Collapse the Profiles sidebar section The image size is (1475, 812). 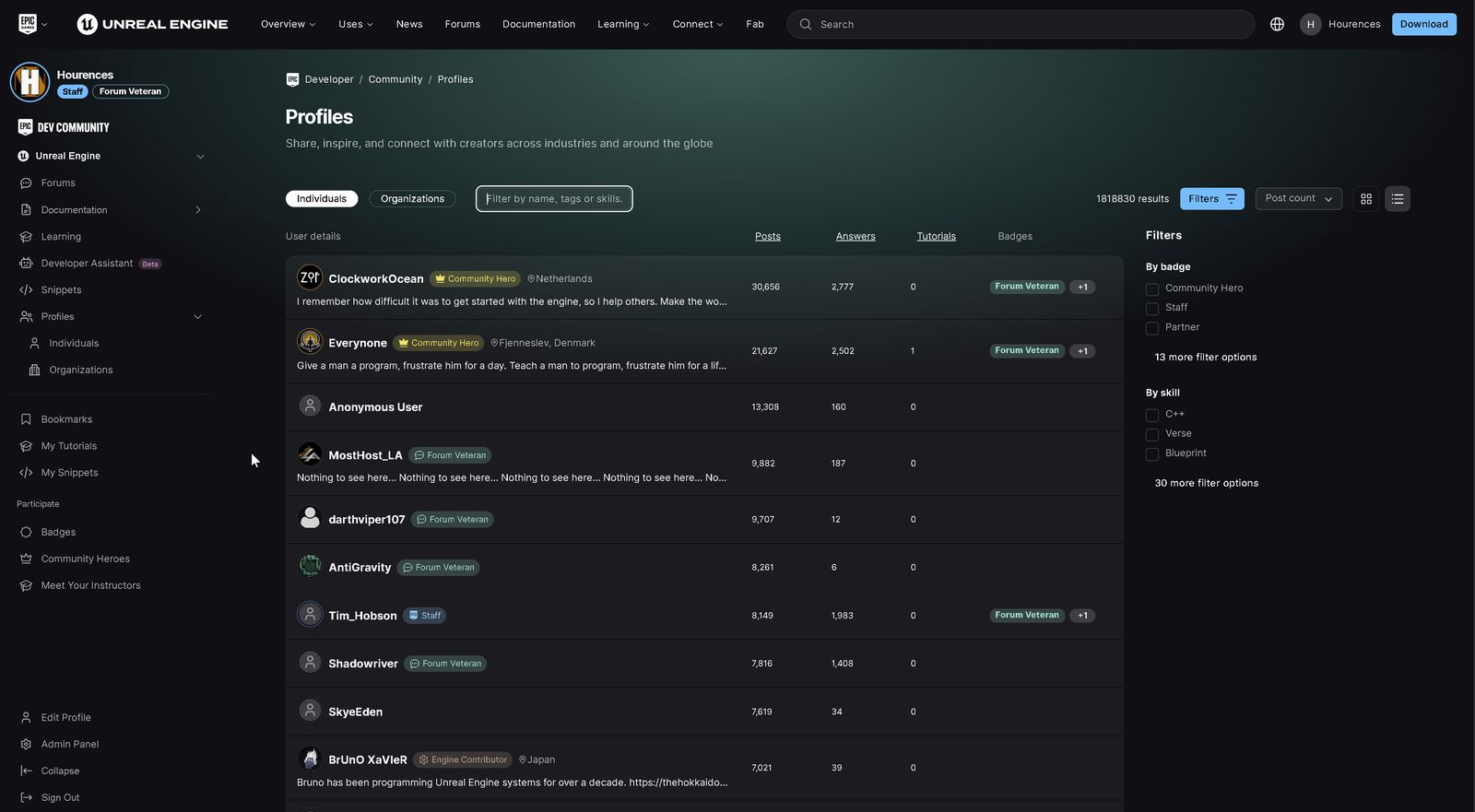point(198,317)
